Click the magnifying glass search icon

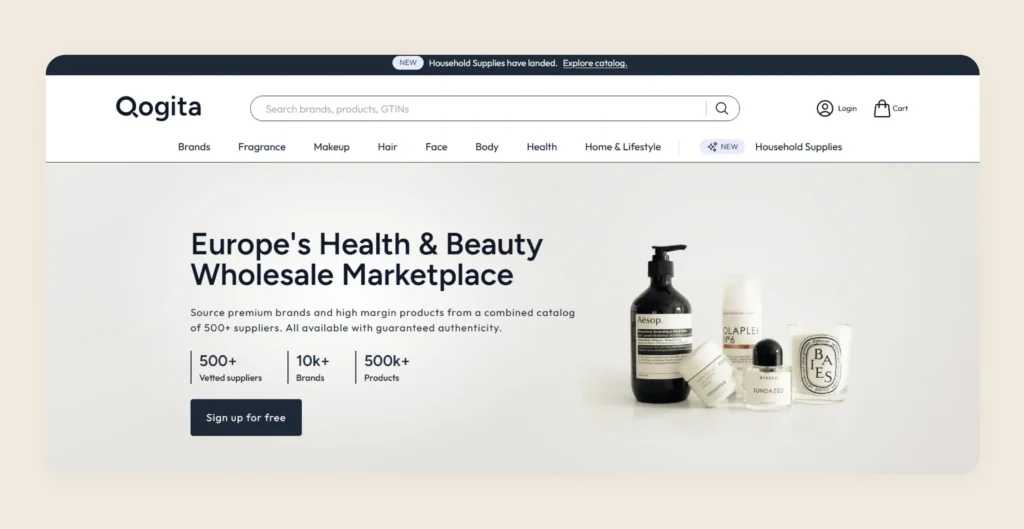pos(722,108)
